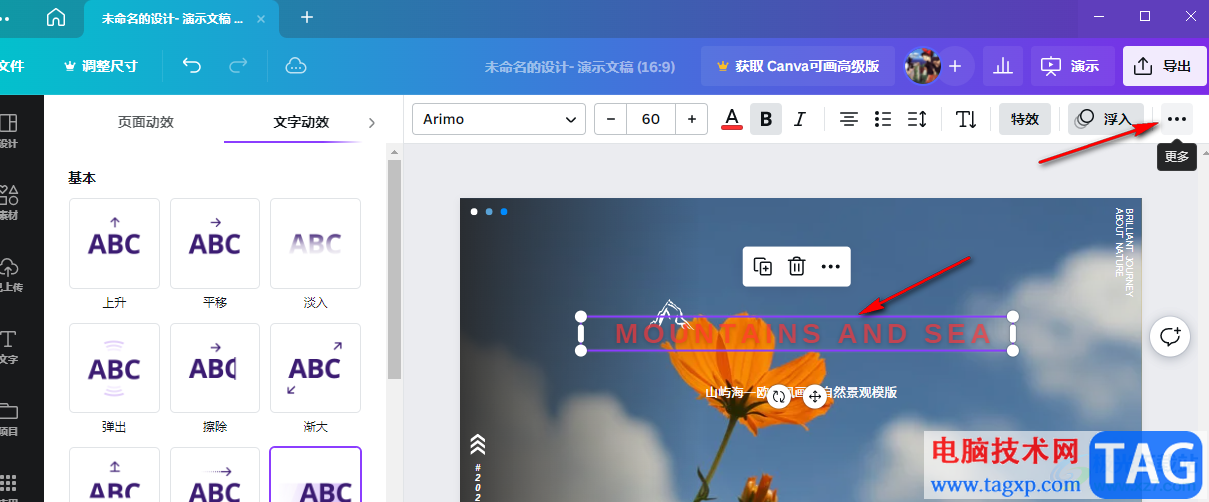Open the More options toolbar menu
This screenshot has height=502, width=1209.
tap(1176, 119)
